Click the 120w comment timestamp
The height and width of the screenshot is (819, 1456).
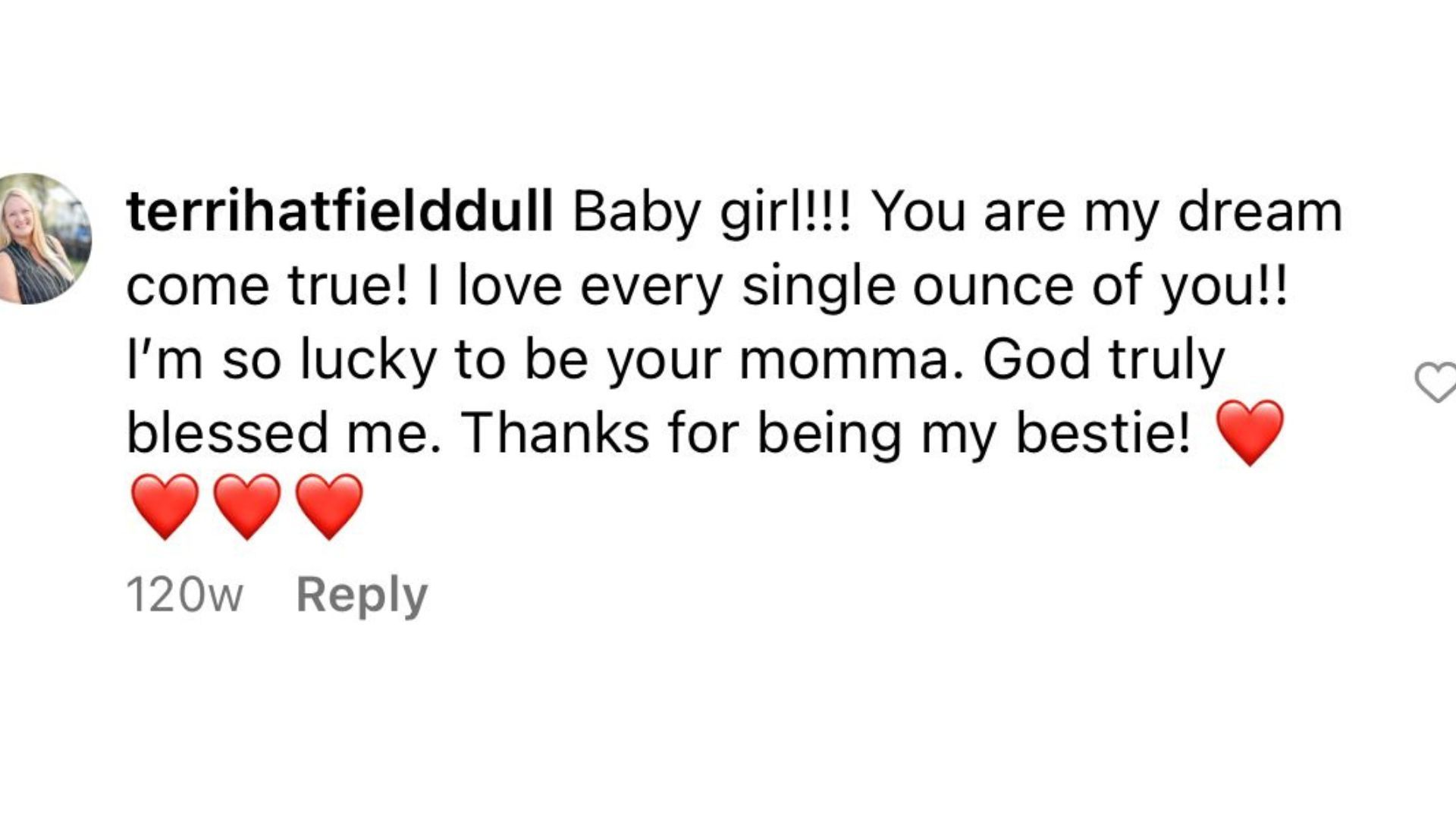click(184, 595)
